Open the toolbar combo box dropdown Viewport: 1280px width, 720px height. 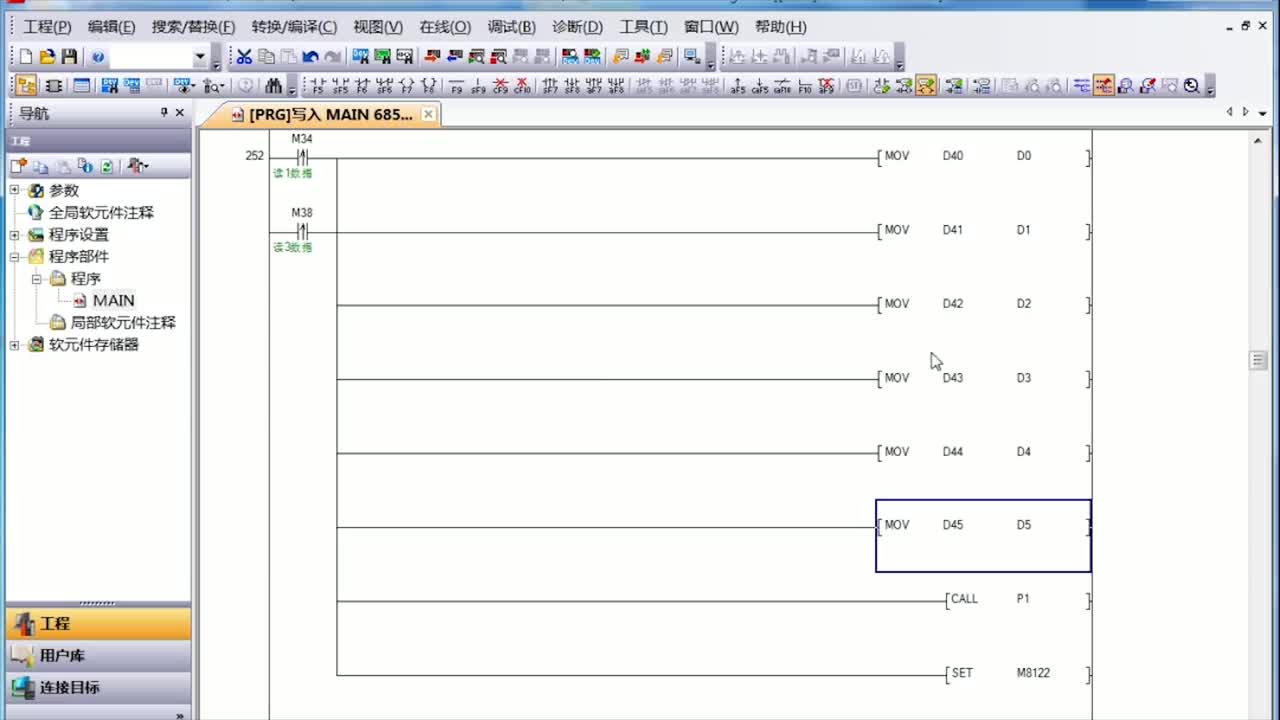[x=199, y=58]
